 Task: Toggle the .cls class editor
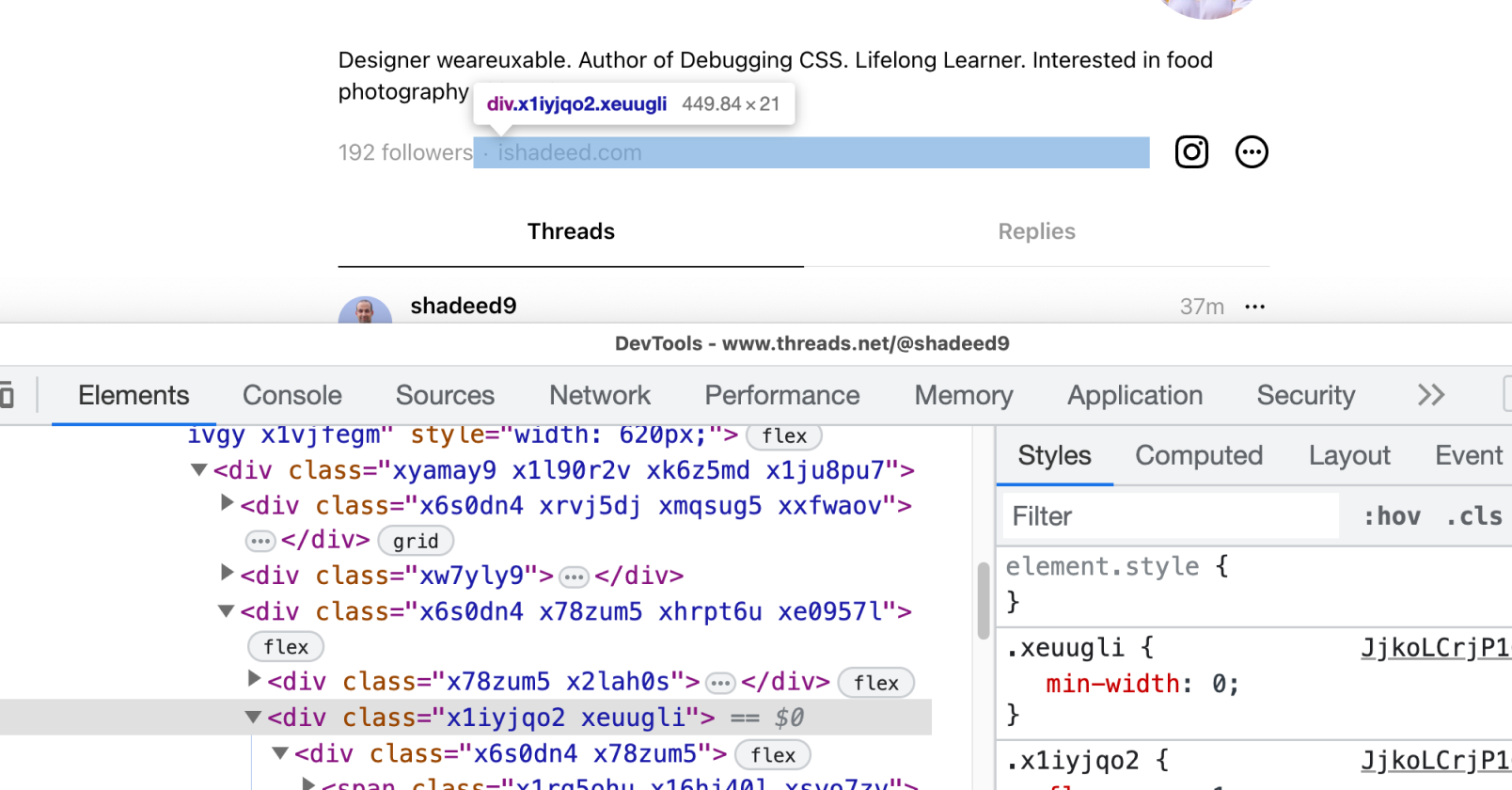1473,516
